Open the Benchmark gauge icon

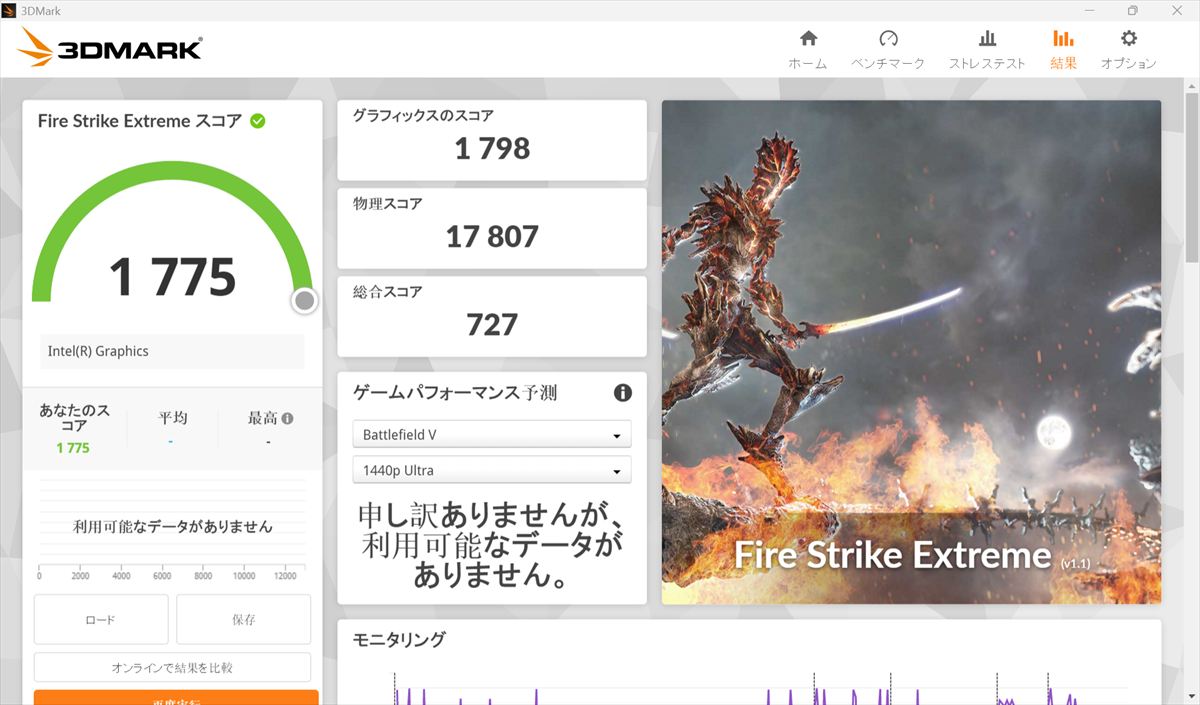pos(888,39)
